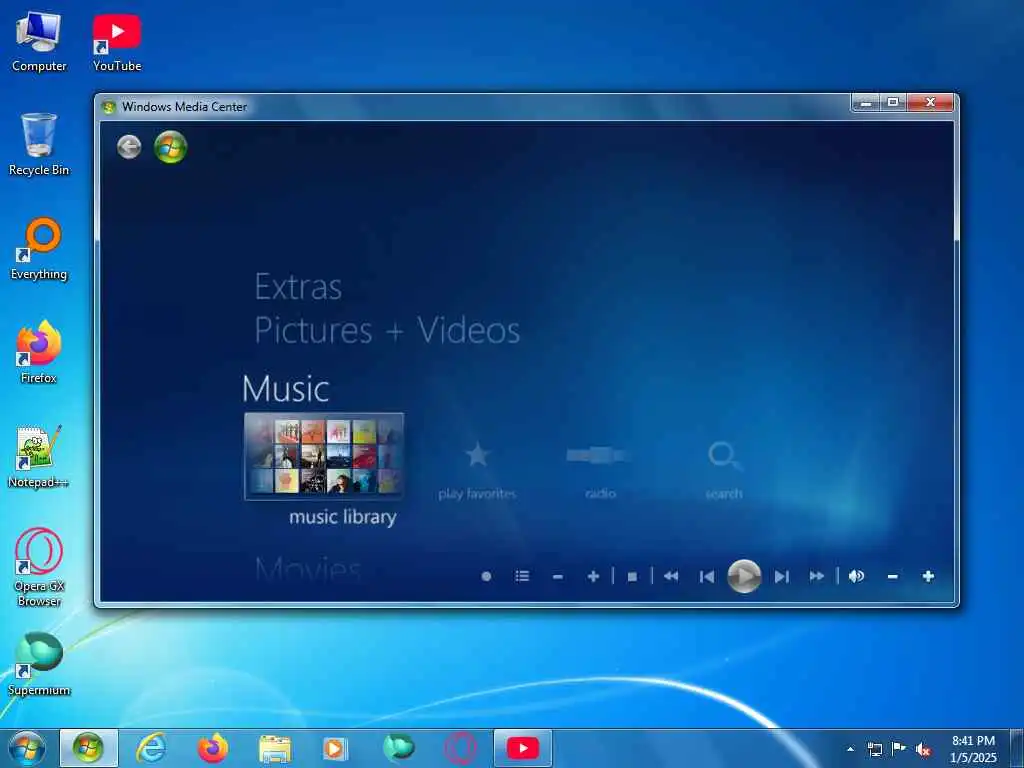Click channel down minus button
Image resolution: width=1024 pixels, height=768 pixels.
tap(557, 577)
